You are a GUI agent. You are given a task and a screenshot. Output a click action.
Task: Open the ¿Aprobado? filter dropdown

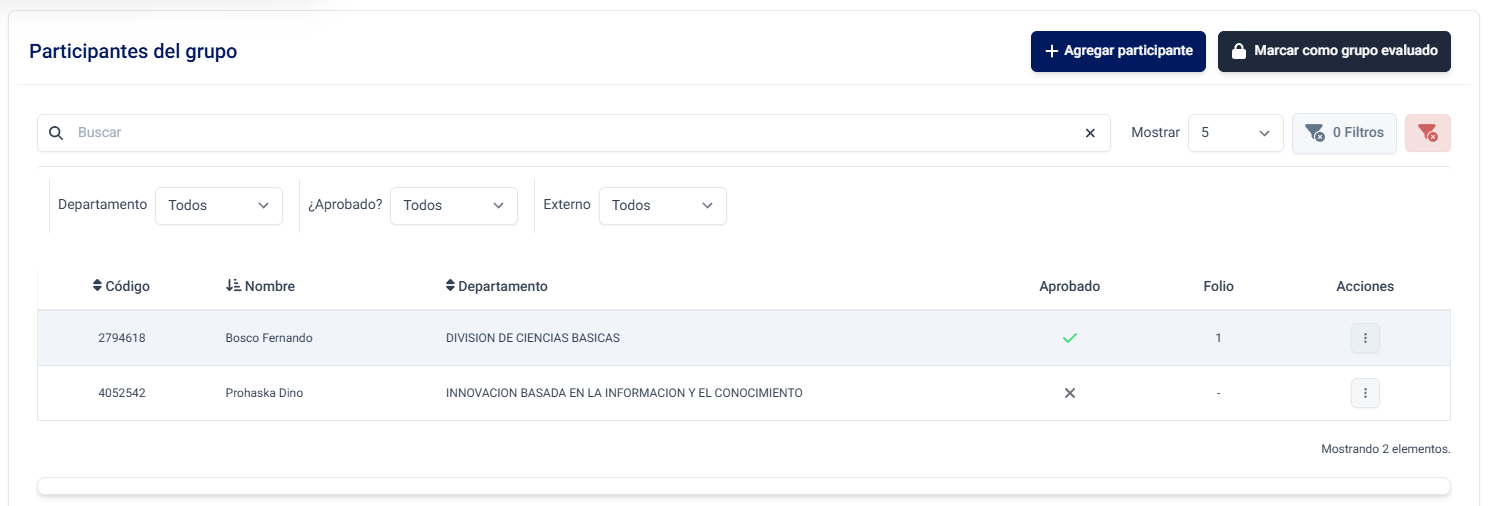tap(453, 205)
